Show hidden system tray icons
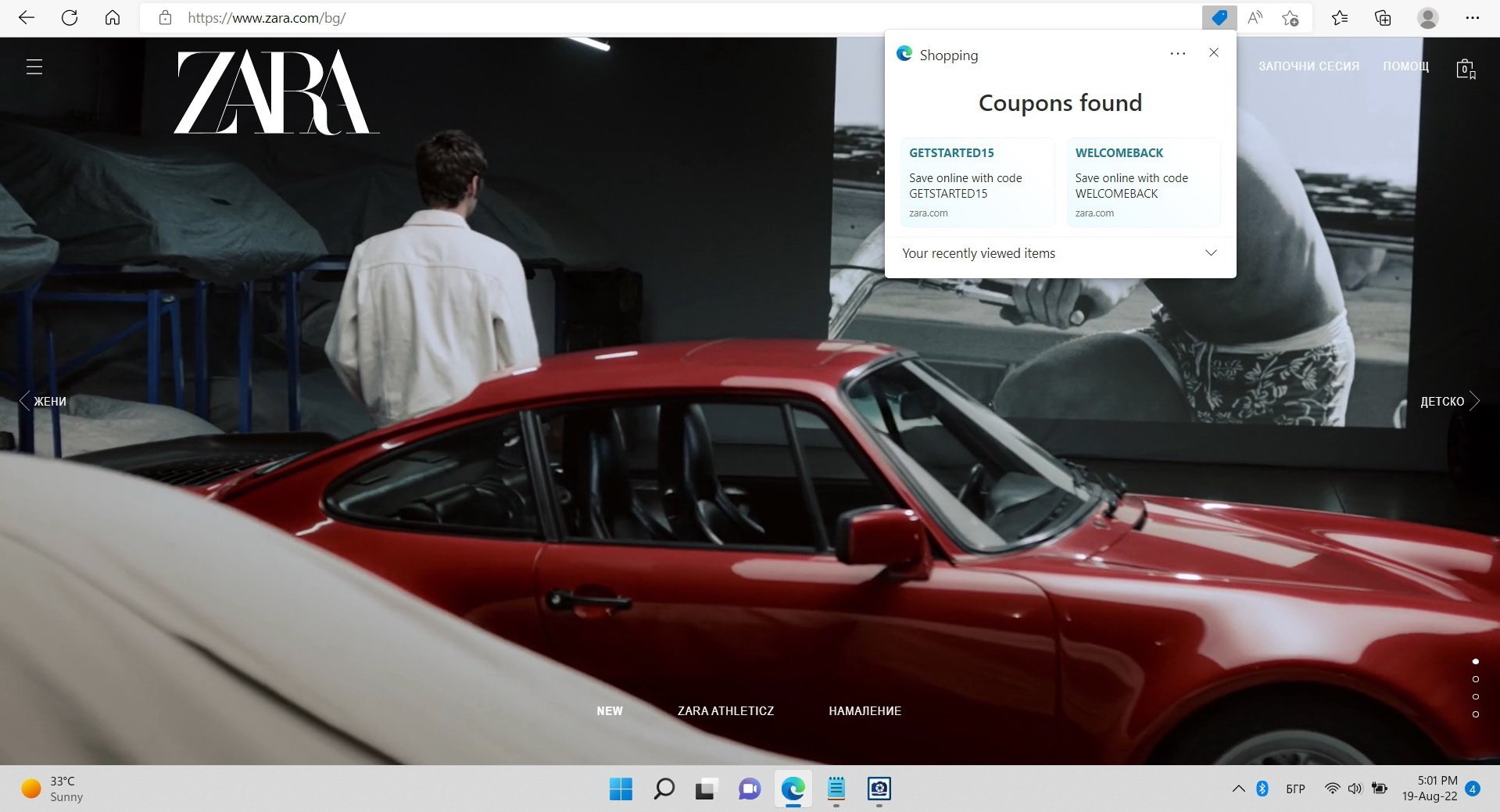The image size is (1500, 812). tap(1238, 789)
